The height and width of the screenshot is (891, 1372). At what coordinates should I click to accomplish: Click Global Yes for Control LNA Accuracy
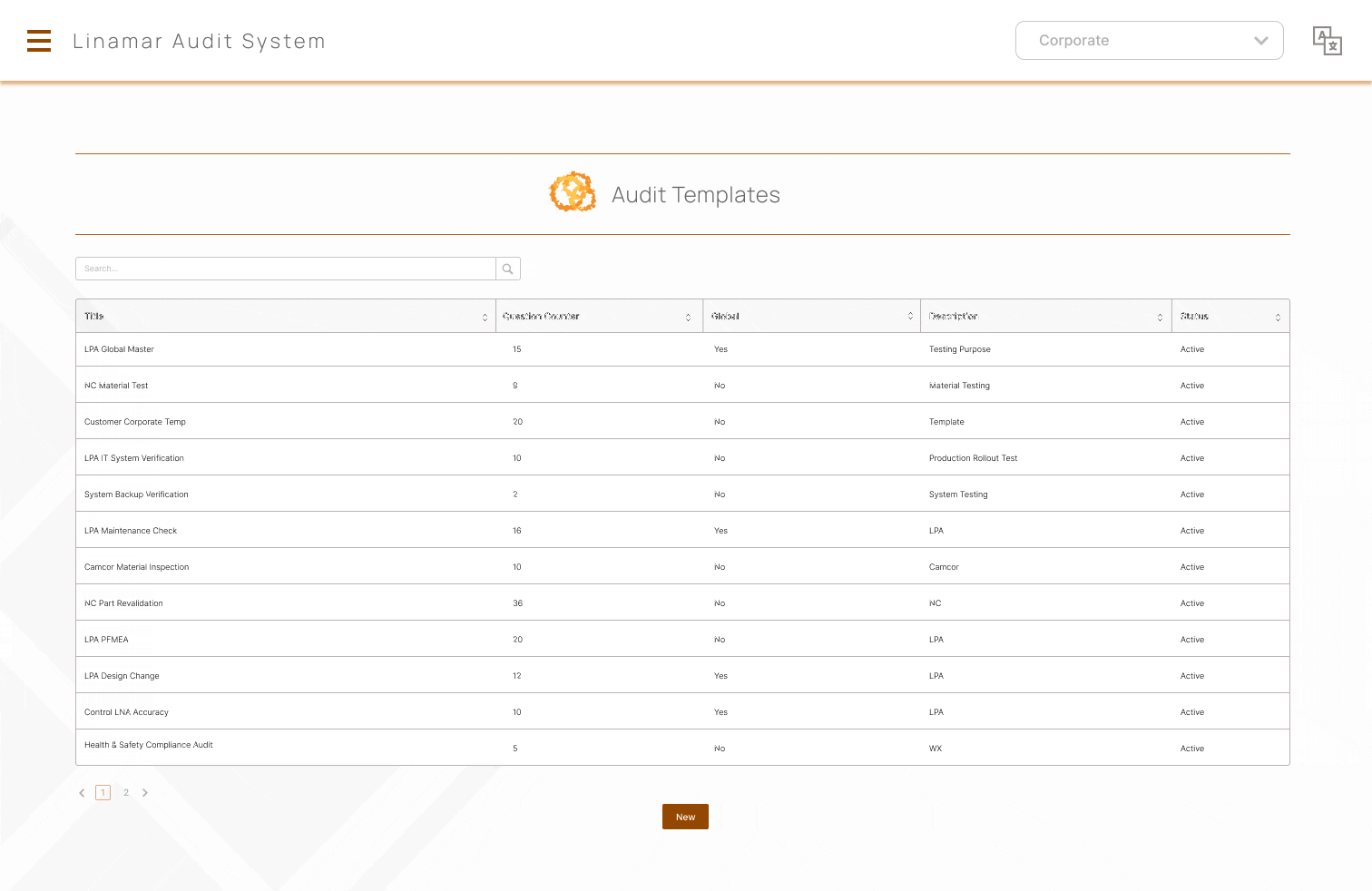coord(720,712)
